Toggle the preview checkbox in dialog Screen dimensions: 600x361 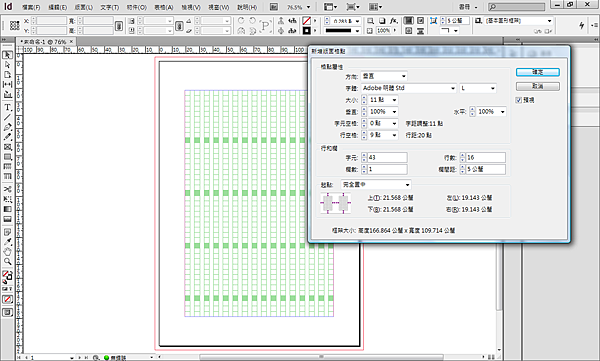[x=518, y=100]
